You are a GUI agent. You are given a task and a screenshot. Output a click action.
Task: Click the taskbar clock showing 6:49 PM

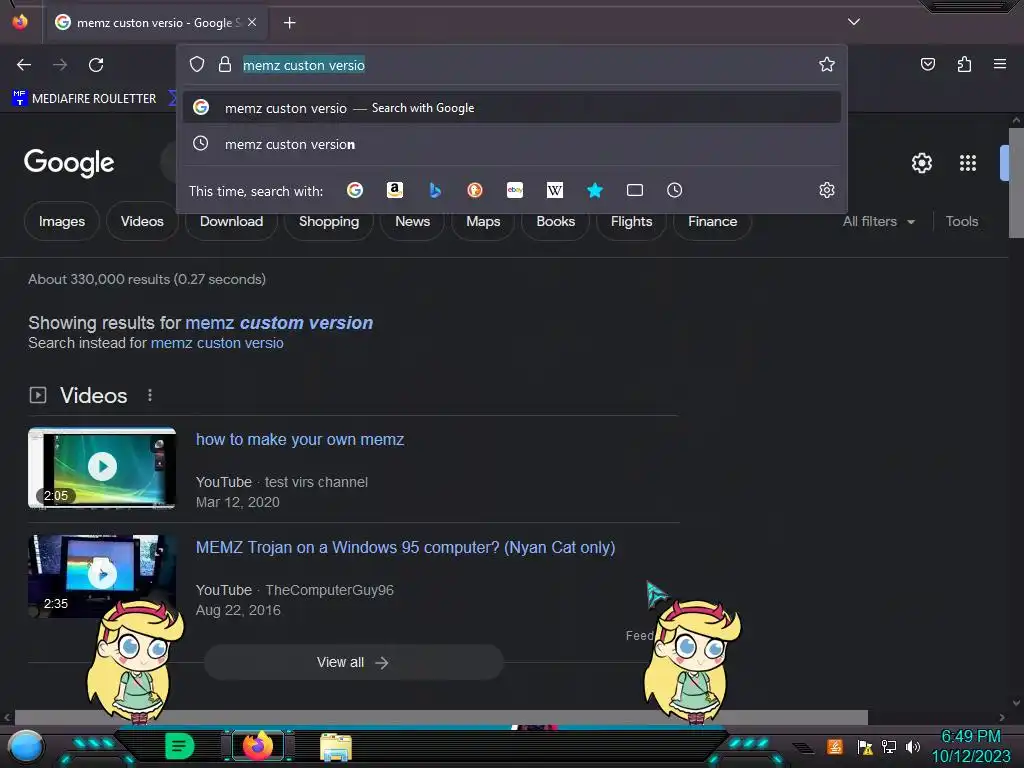click(970, 746)
